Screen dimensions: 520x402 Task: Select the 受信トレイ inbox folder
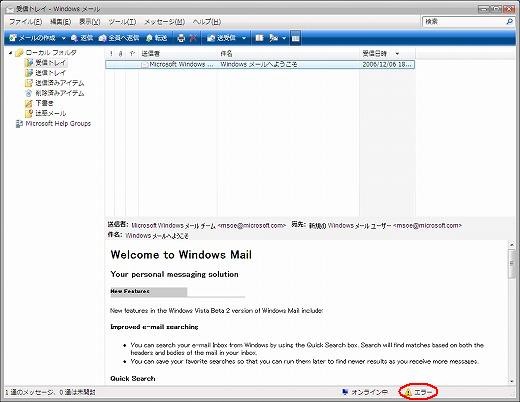(x=51, y=63)
